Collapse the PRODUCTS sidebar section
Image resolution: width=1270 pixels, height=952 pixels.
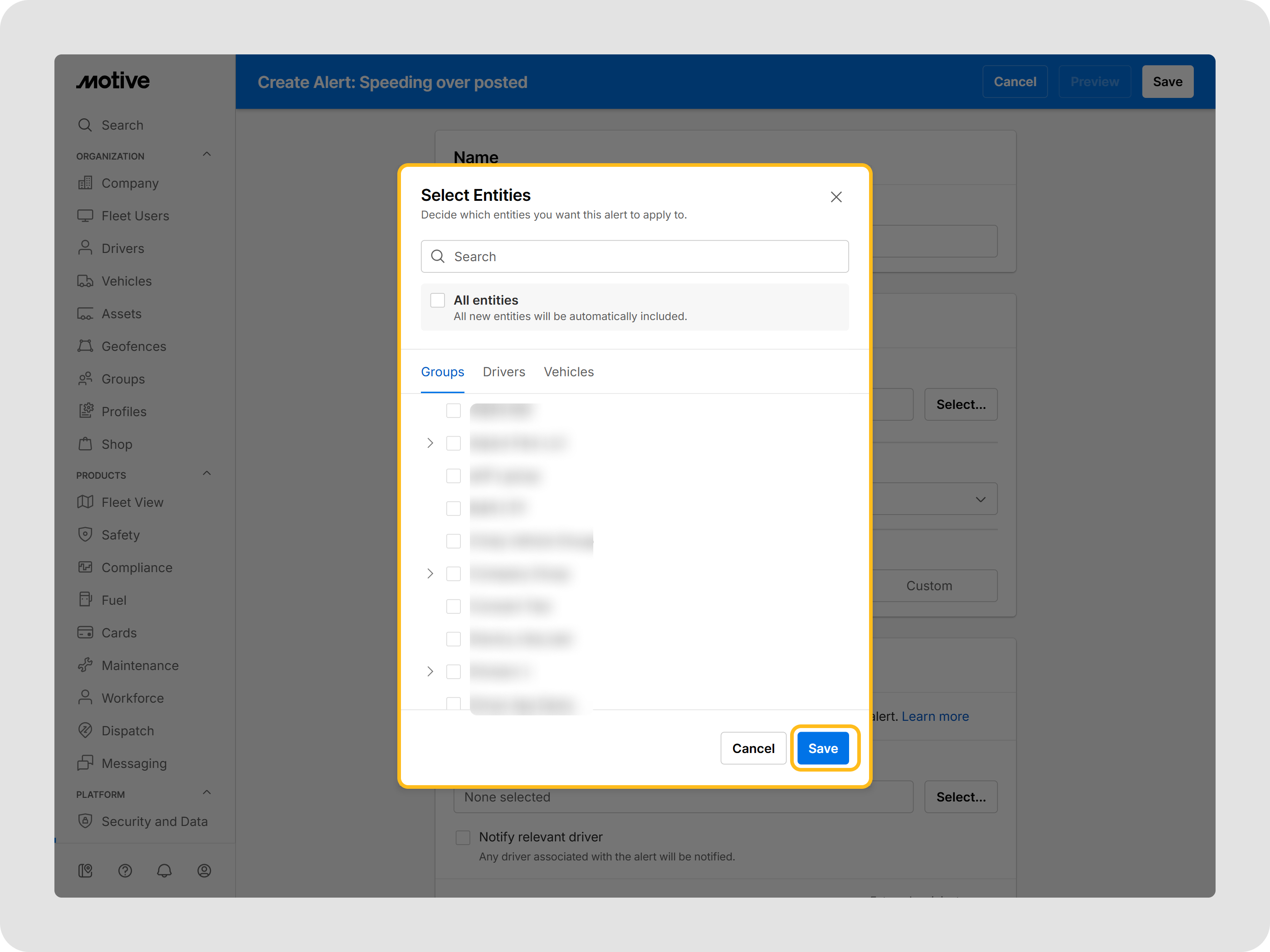[207, 473]
